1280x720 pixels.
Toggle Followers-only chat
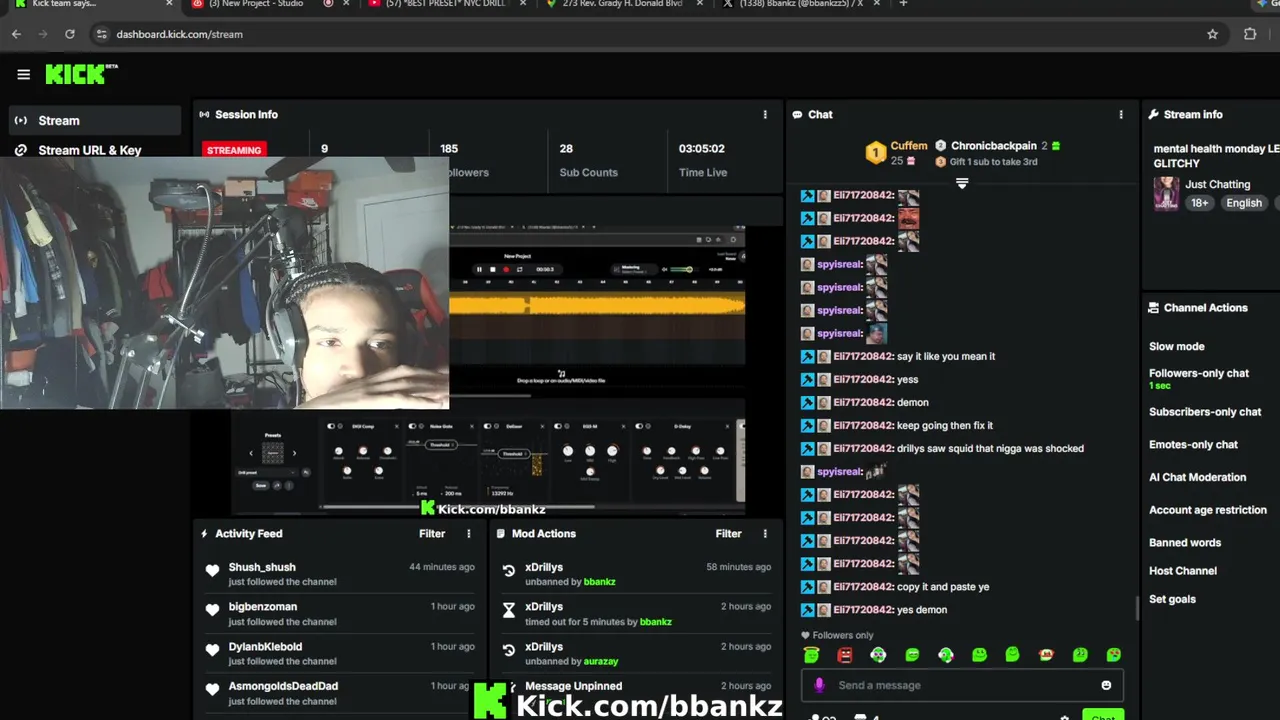[x=1199, y=374]
